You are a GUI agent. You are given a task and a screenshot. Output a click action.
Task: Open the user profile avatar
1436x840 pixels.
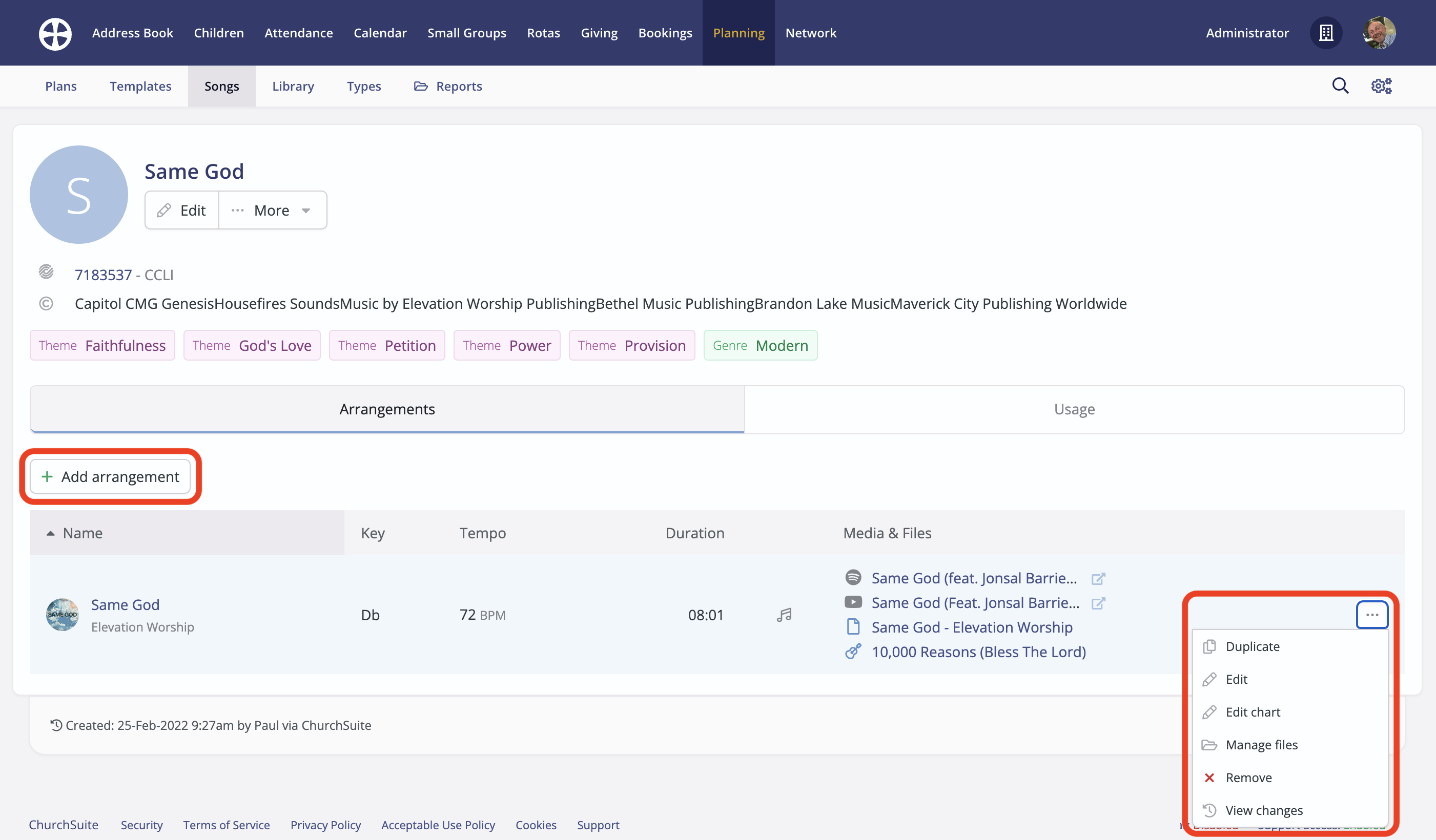click(1379, 33)
